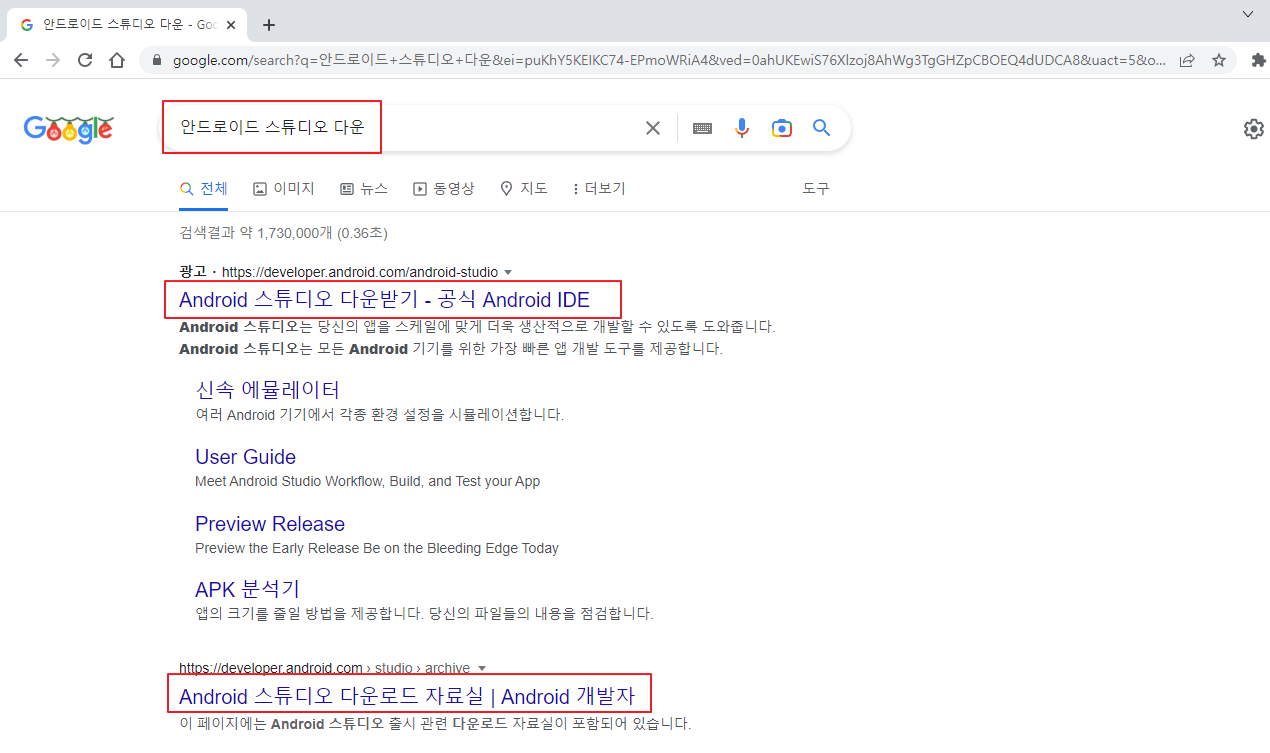Search by image with camera icon
This screenshot has width=1270, height=753.
[782, 128]
